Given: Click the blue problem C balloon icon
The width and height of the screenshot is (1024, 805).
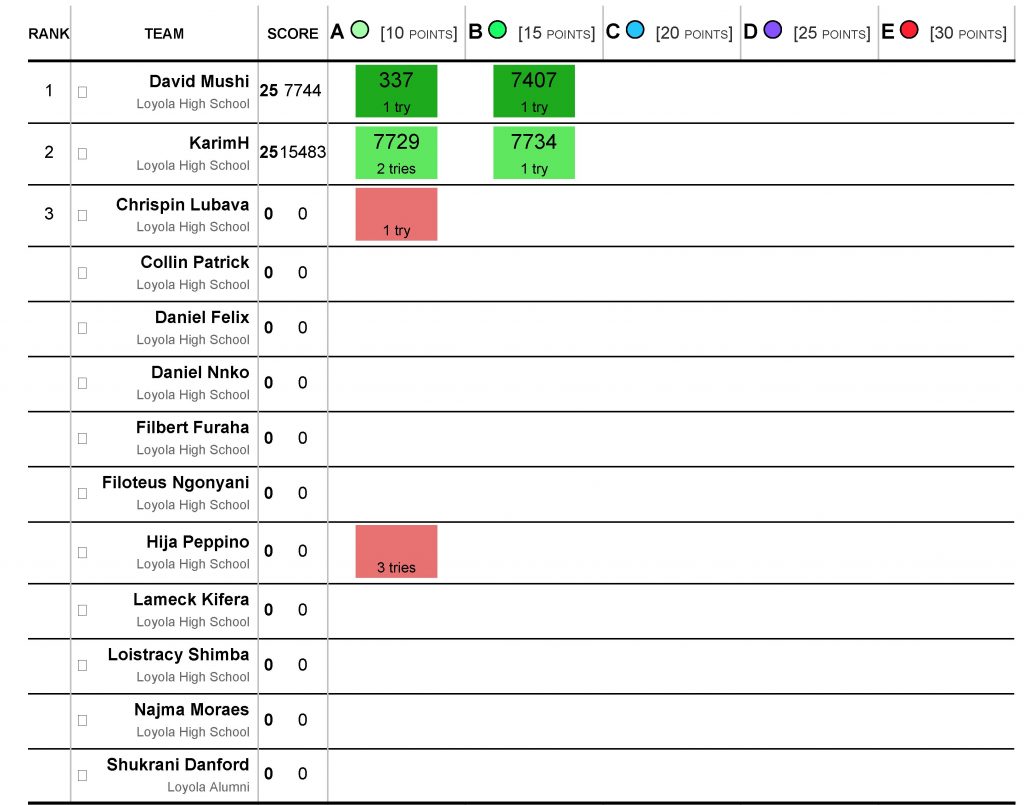Looking at the screenshot, I should coord(635,30).
